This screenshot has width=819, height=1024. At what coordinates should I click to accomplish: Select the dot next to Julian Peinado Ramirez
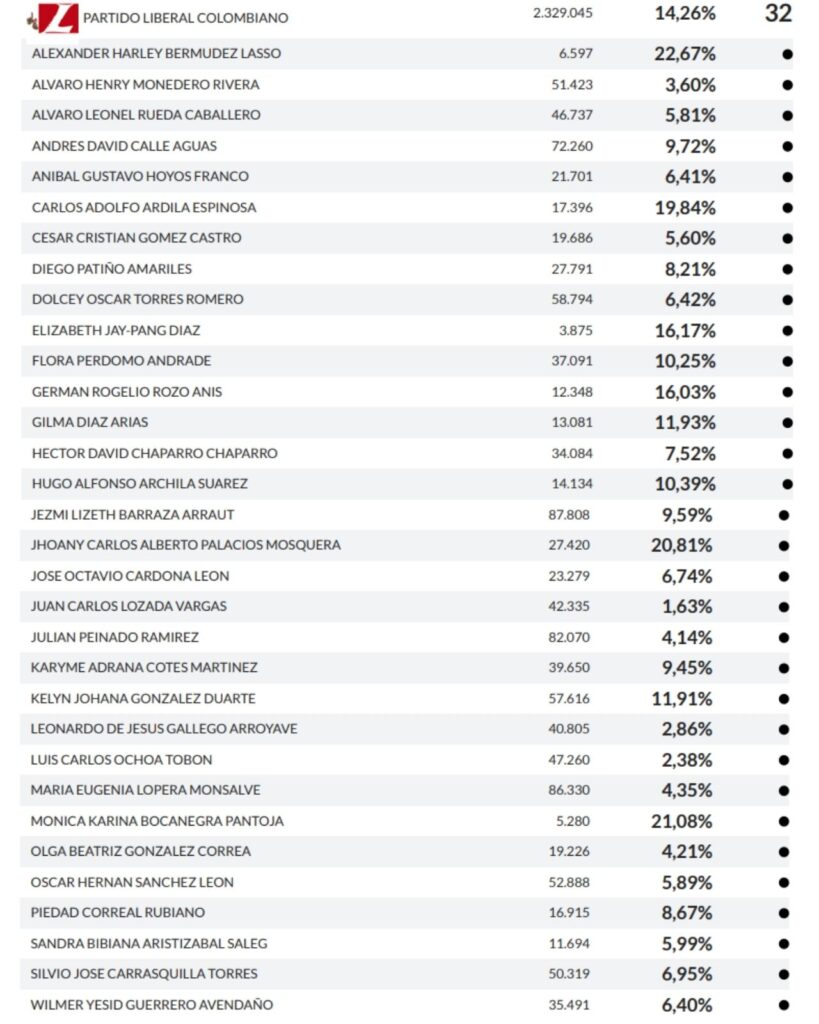[784, 638]
